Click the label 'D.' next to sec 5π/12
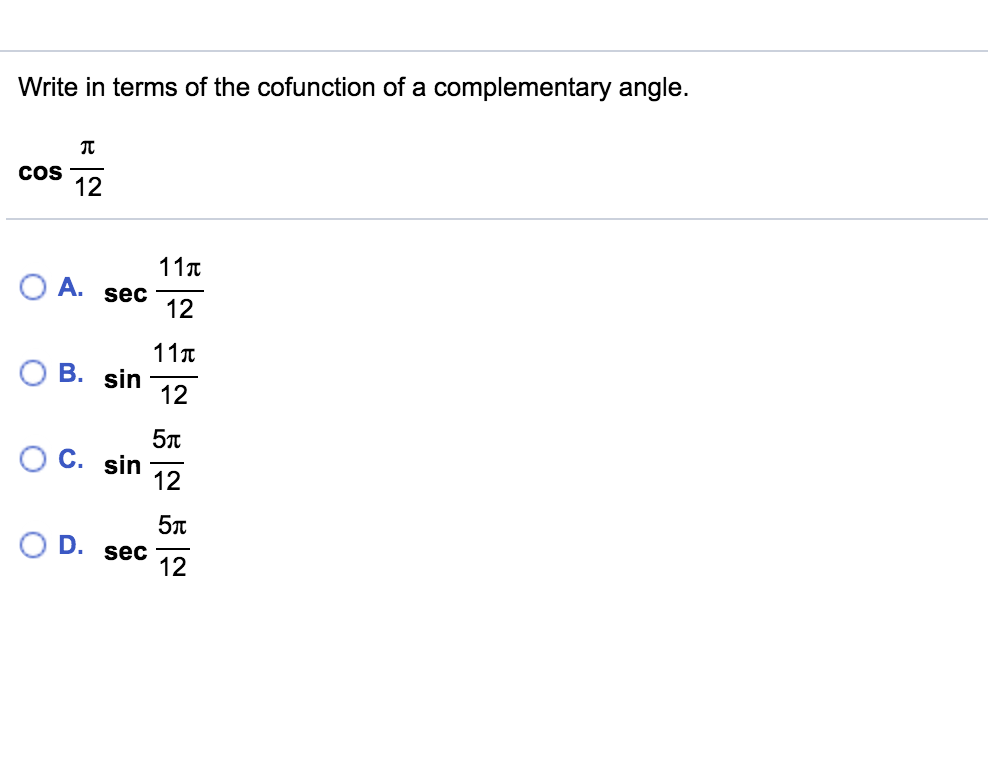This screenshot has height=782, width=988. (69, 545)
